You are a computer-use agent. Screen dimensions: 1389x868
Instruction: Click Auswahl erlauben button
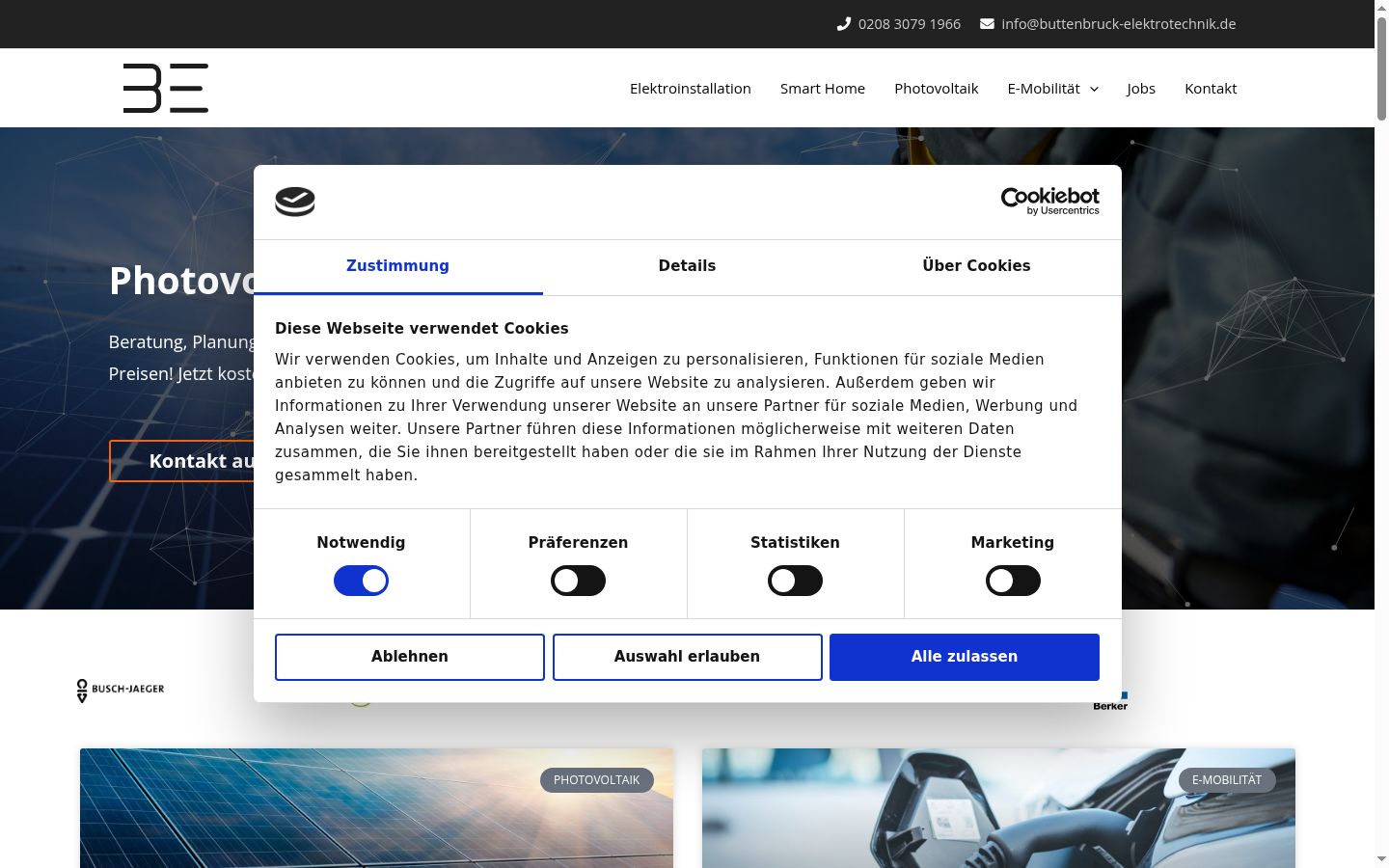coord(688,657)
